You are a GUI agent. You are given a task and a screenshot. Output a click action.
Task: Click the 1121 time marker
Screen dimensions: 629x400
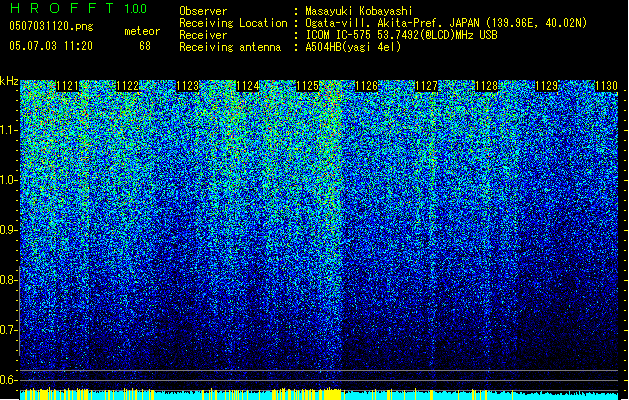point(67,86)
